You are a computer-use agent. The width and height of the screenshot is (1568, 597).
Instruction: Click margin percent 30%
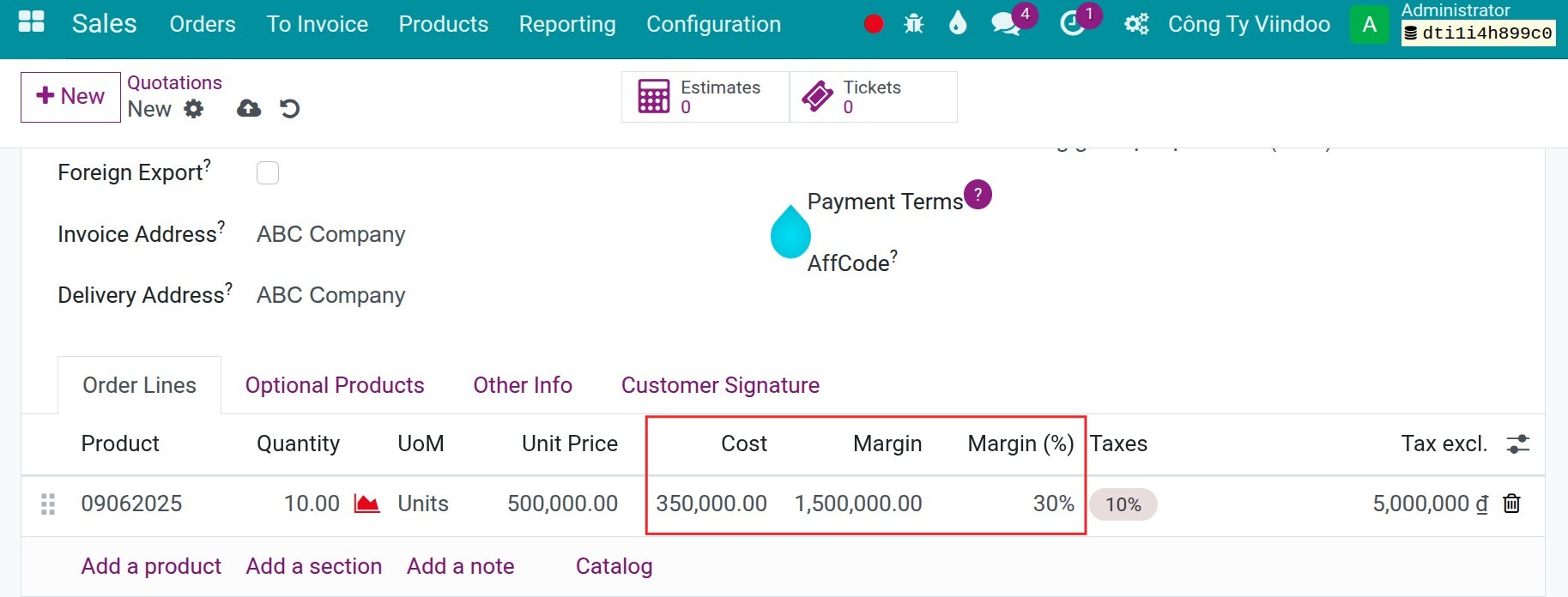coord(1054,504)
